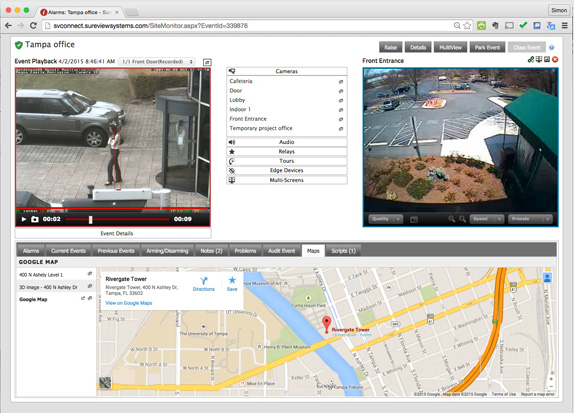The height and width of the screenshot is (413, 574).
Task: Open Street View pegman on map
Action: 547,278
